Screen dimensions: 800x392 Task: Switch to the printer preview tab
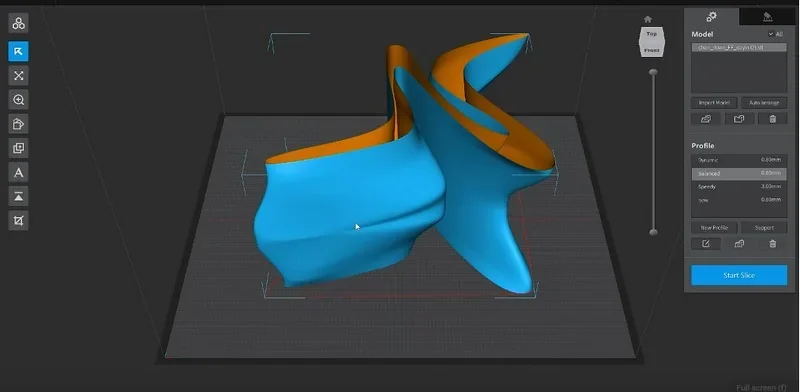(767, 17)
